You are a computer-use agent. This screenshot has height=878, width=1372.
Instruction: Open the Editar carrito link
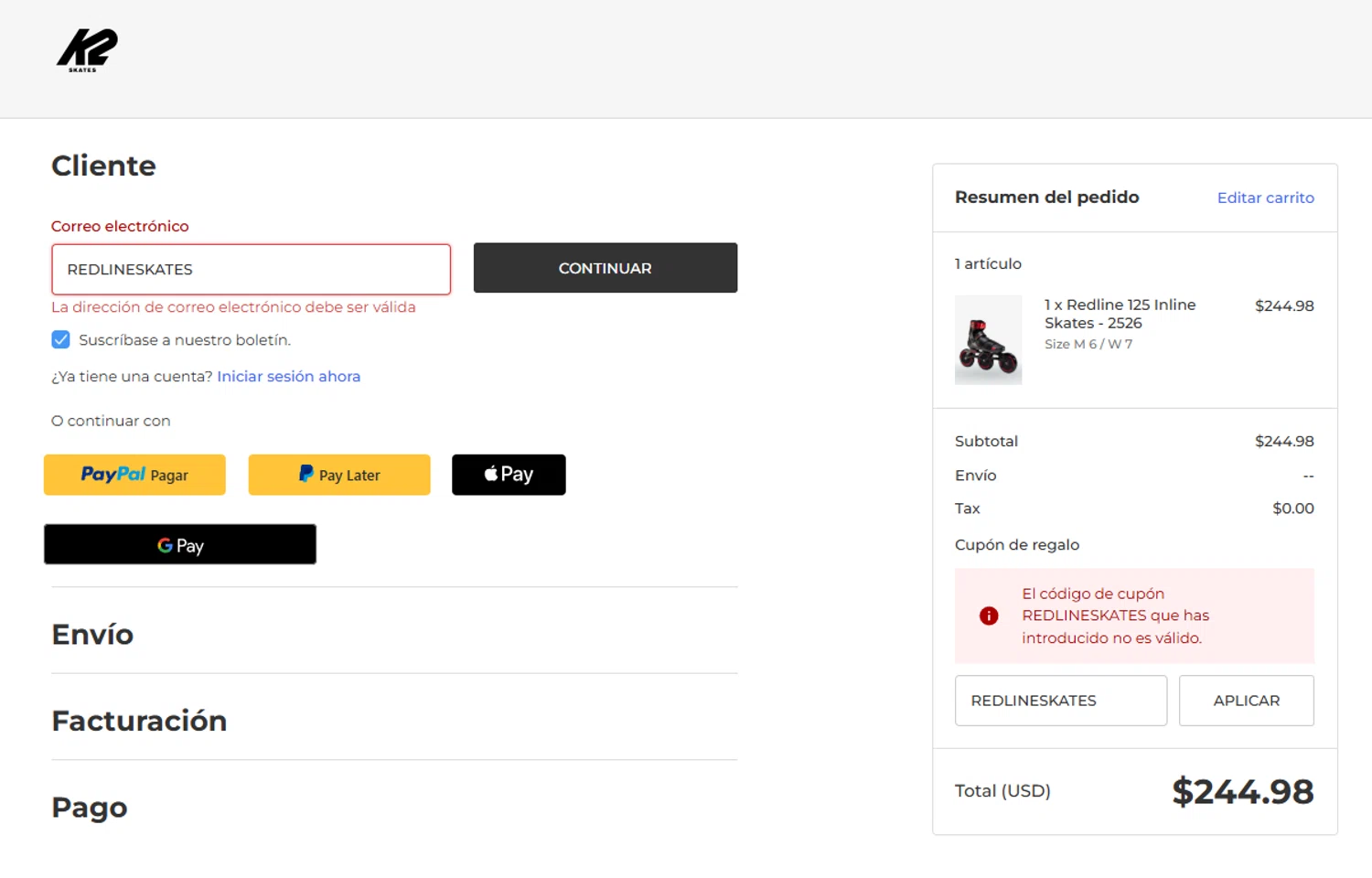[1265, 198]
